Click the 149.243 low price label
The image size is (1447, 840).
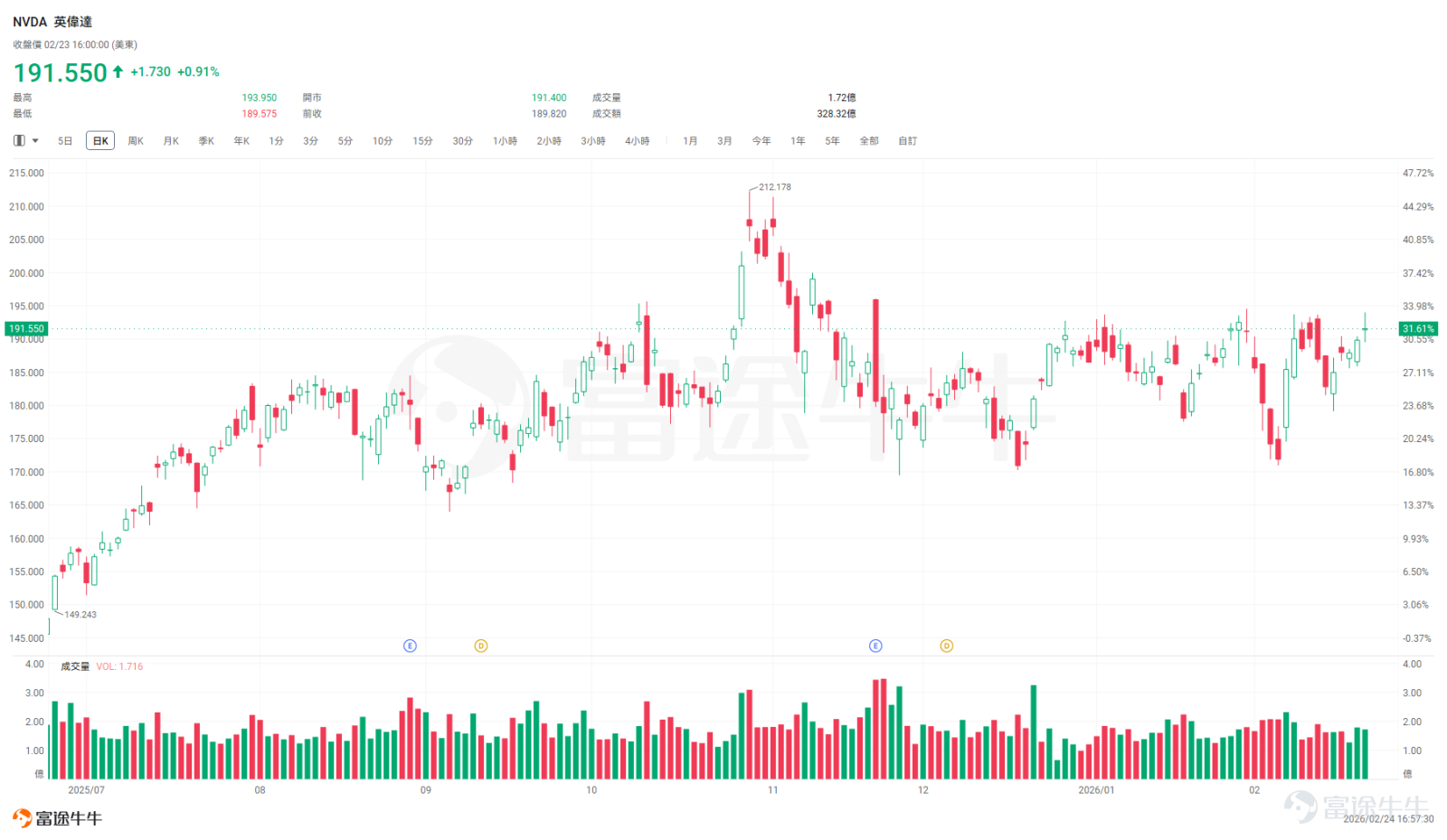[x=80, y=615]
